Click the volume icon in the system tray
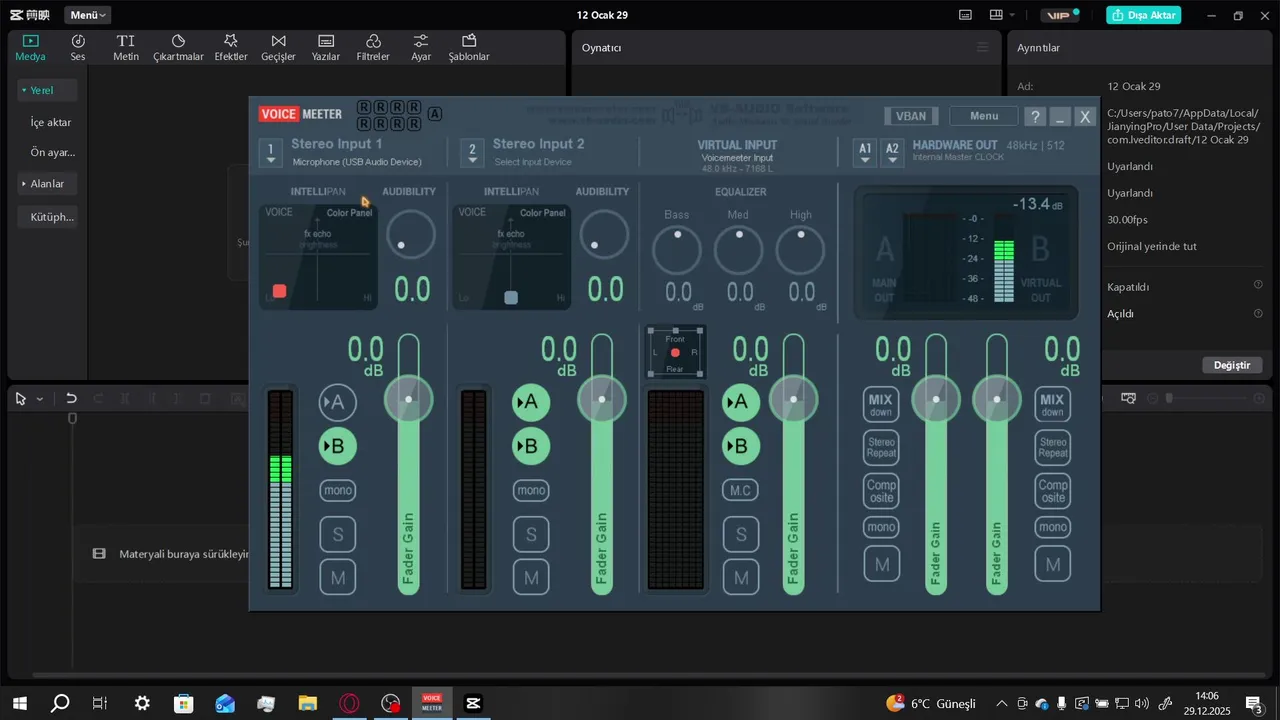This screenshot has width=1280, height=720. pyautogui.click(x=1142, y=704)
